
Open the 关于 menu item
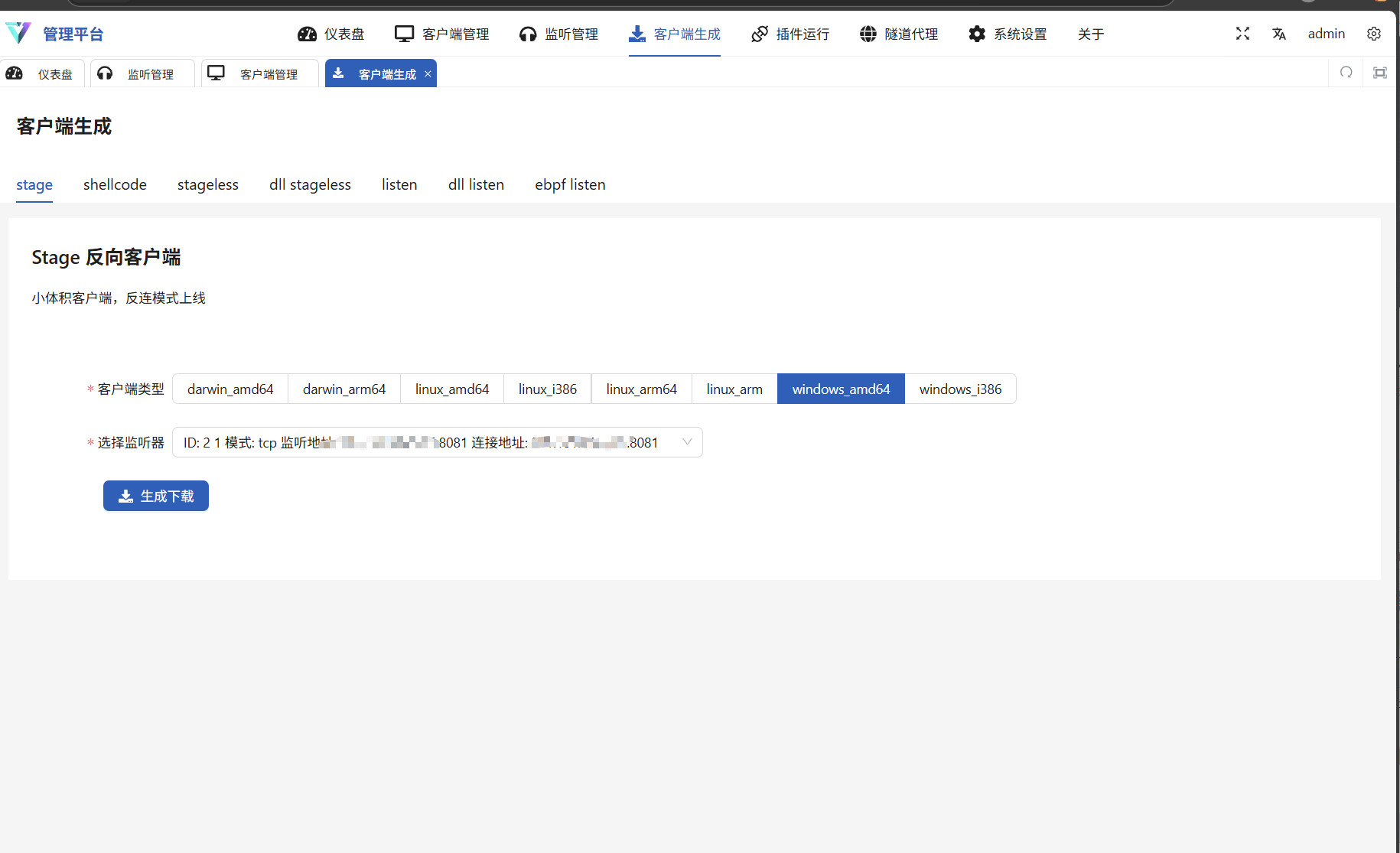tap(1090, 34)
